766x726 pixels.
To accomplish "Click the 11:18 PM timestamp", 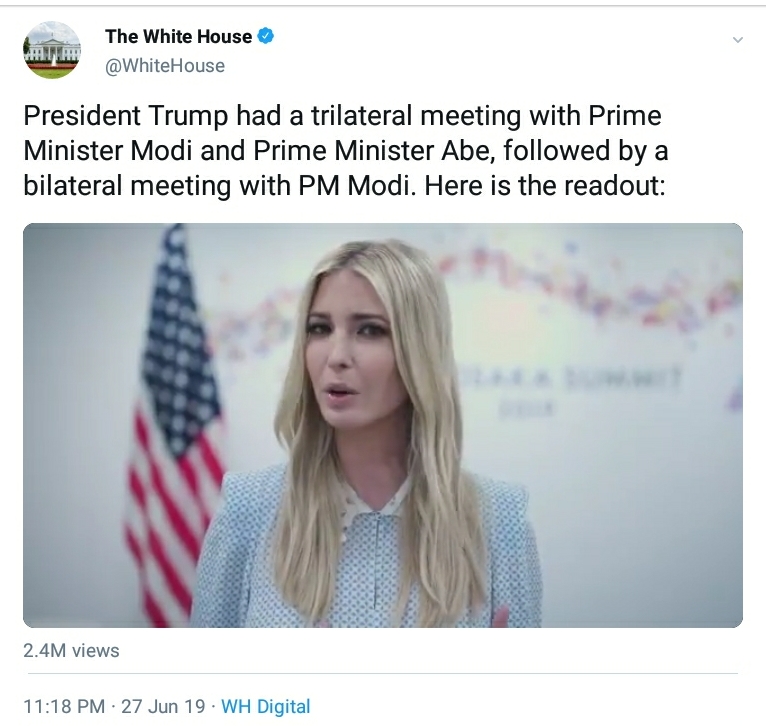I will [64, 706].
